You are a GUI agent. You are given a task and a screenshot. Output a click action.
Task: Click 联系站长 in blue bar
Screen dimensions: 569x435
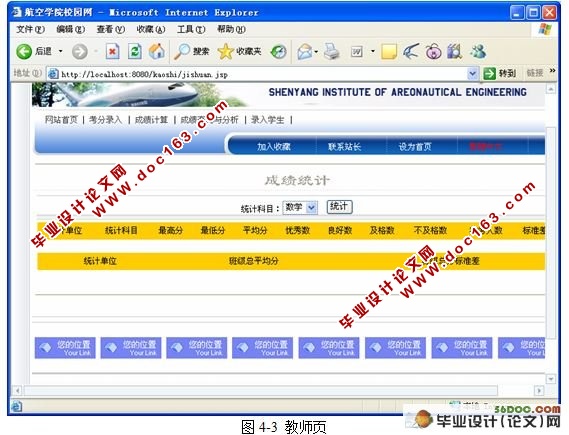pos(344,147)
